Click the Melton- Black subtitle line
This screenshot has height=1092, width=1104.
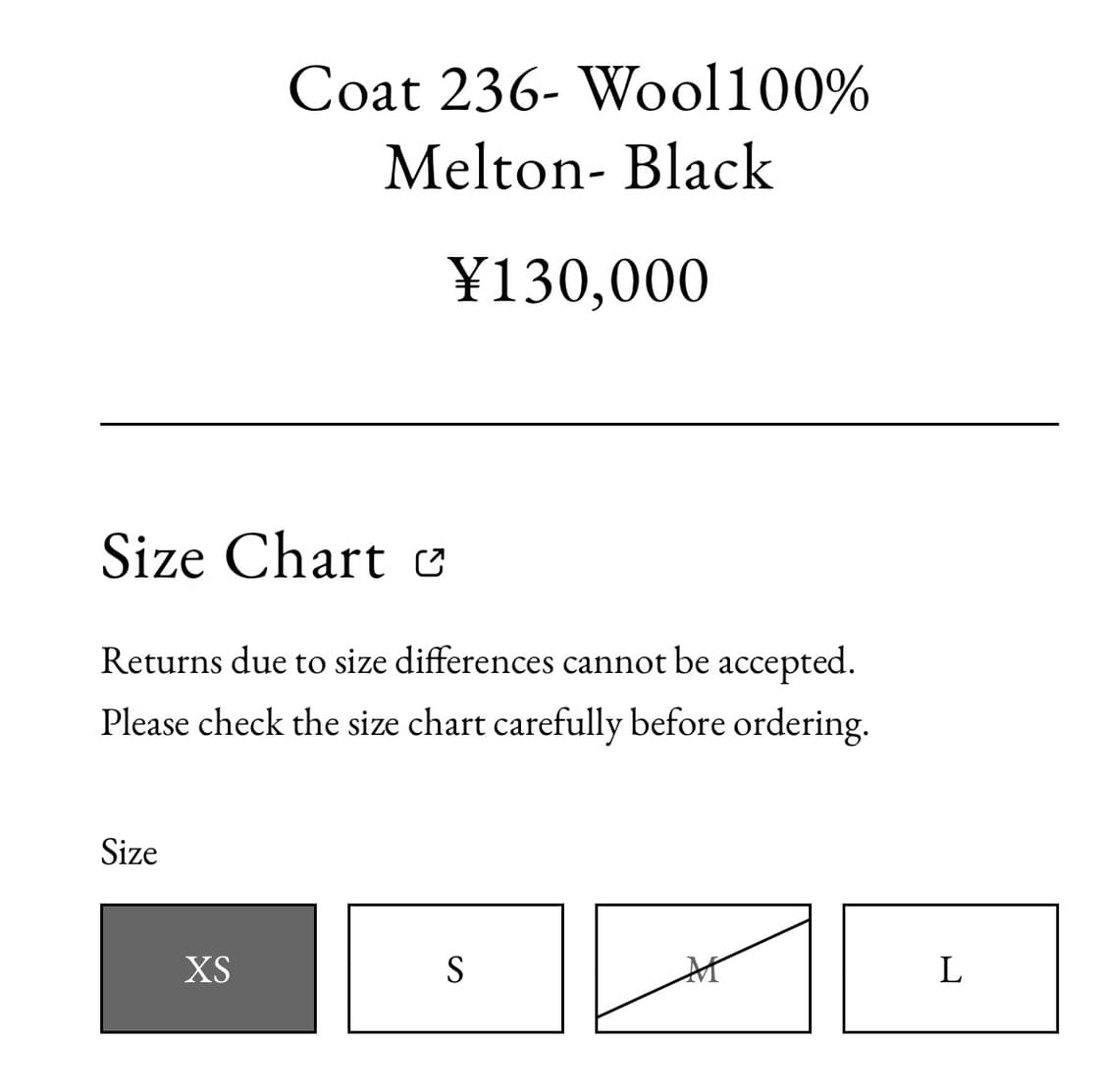point(579,167)
